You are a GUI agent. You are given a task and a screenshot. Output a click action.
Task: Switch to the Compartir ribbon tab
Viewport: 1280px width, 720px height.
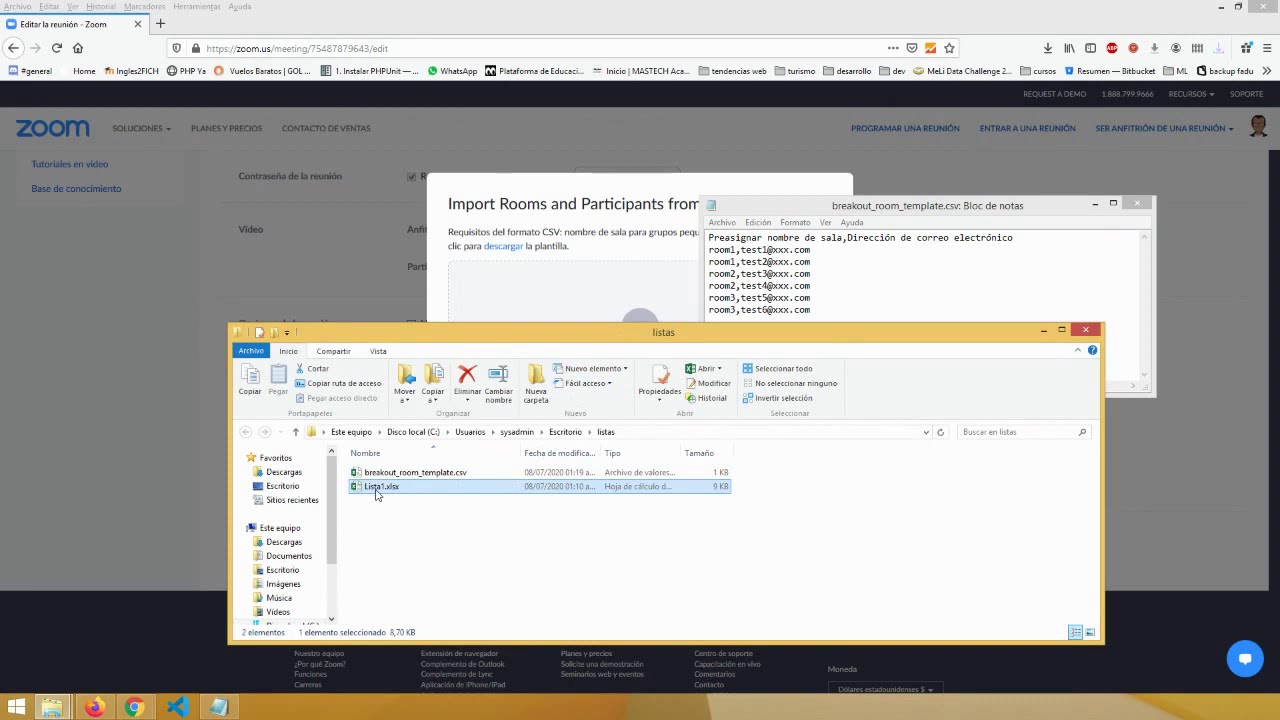click(x=333, y=351)
